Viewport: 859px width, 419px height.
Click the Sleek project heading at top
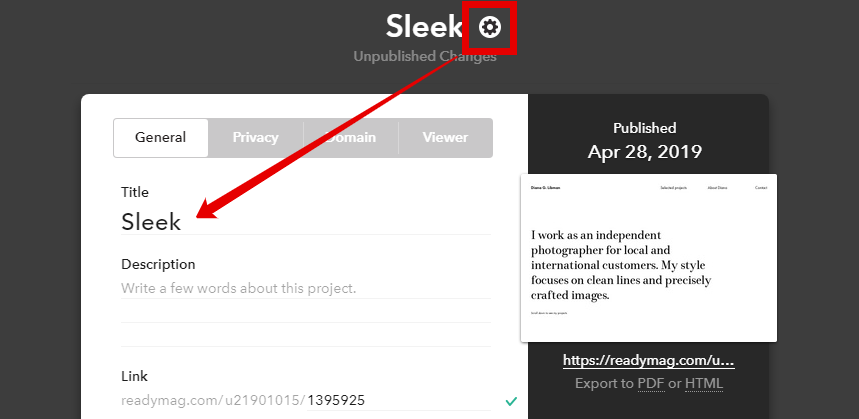[424, 26]
